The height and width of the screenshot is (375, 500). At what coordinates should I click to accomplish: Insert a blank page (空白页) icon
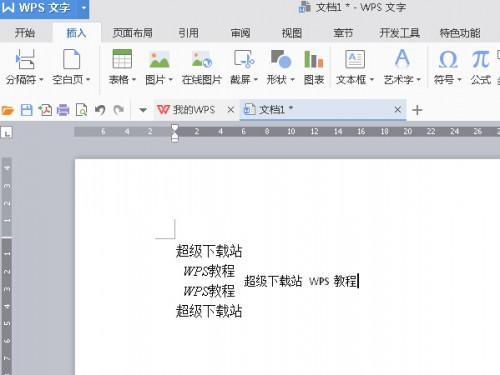tap(71, 59)
